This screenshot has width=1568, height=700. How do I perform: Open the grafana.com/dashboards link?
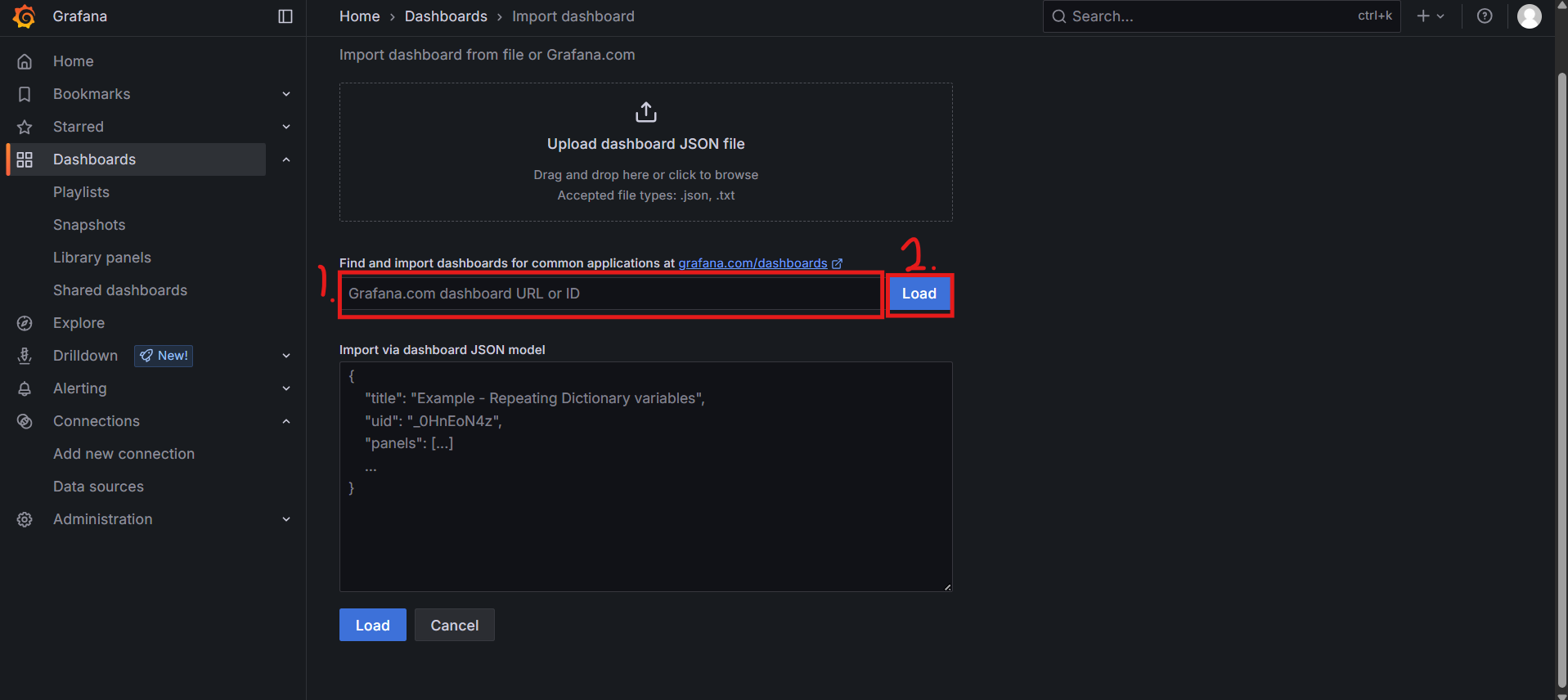[753, 263]
